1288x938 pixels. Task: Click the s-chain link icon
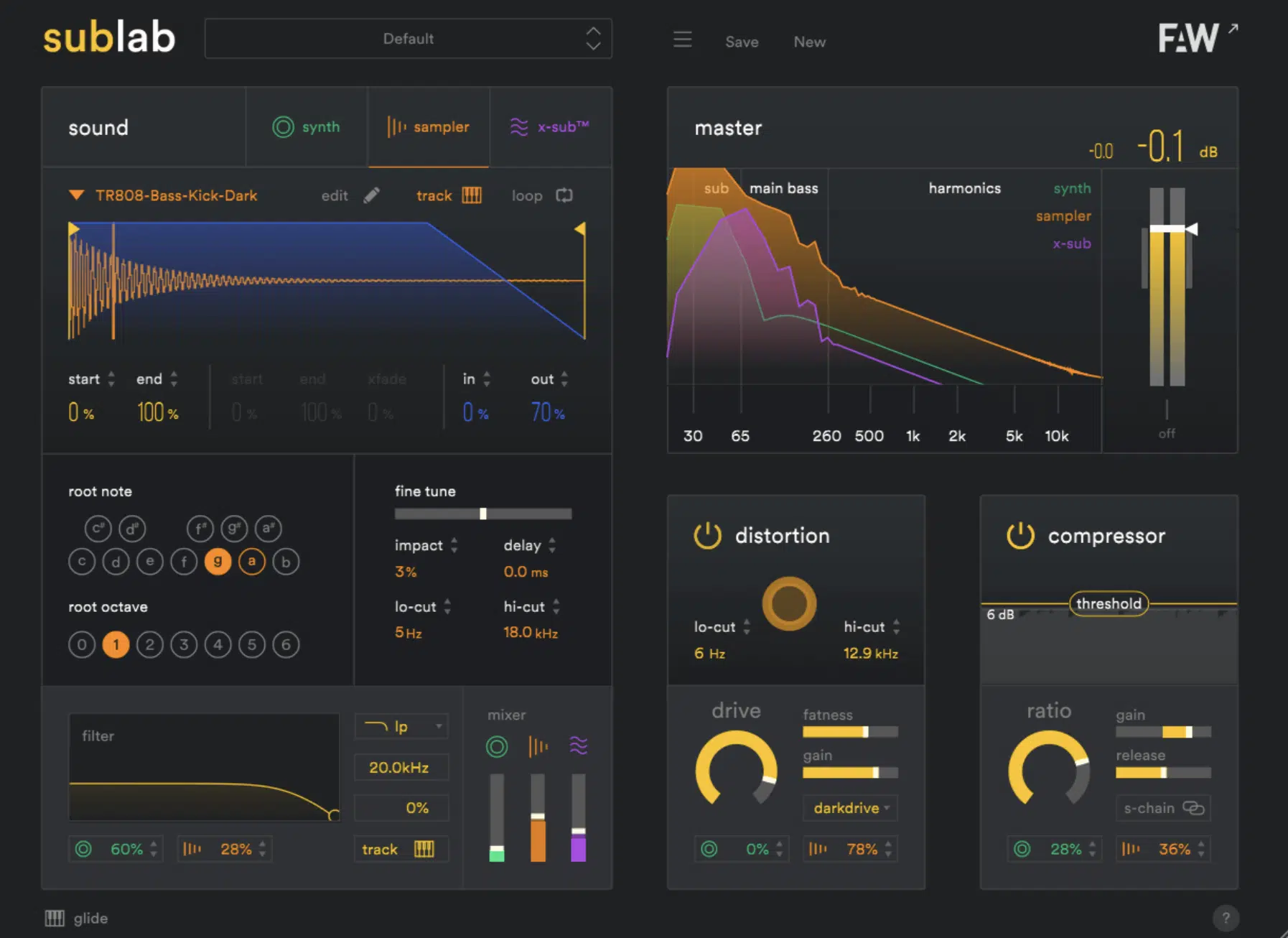[1193, 808]
